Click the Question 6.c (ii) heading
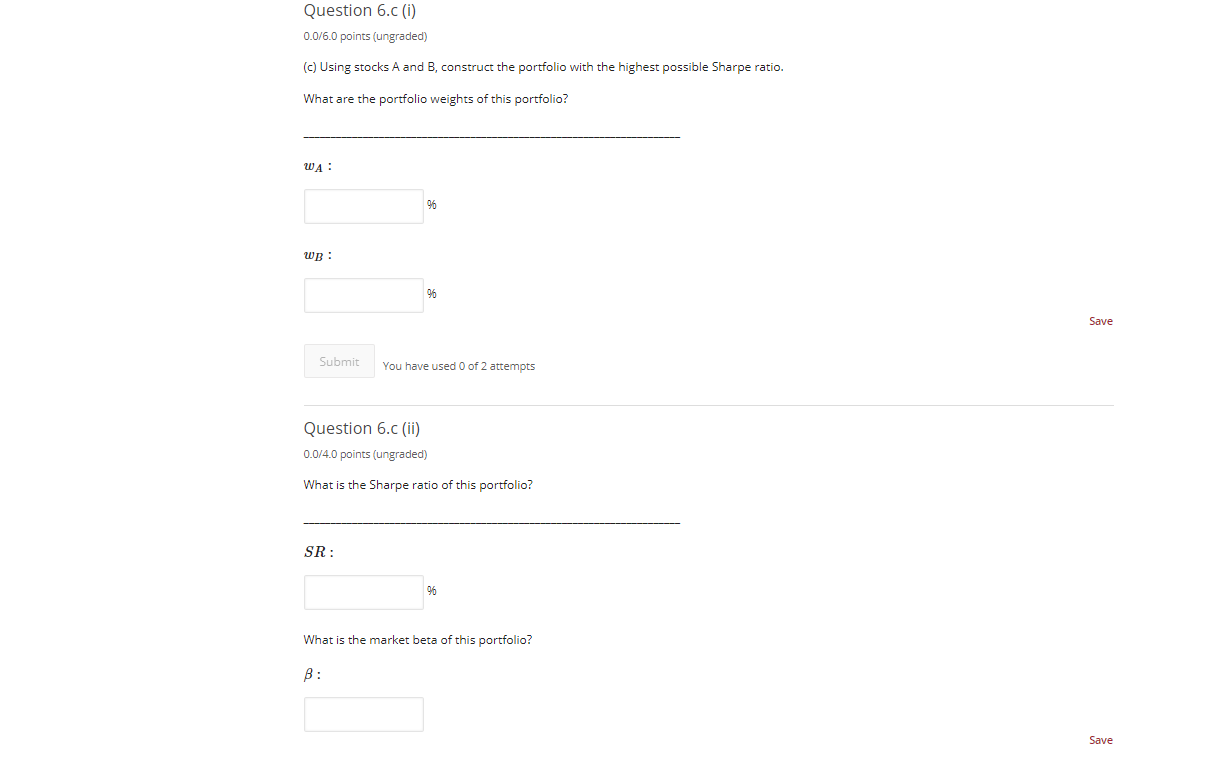The image size is (1217, 758). tap(361, 427)
